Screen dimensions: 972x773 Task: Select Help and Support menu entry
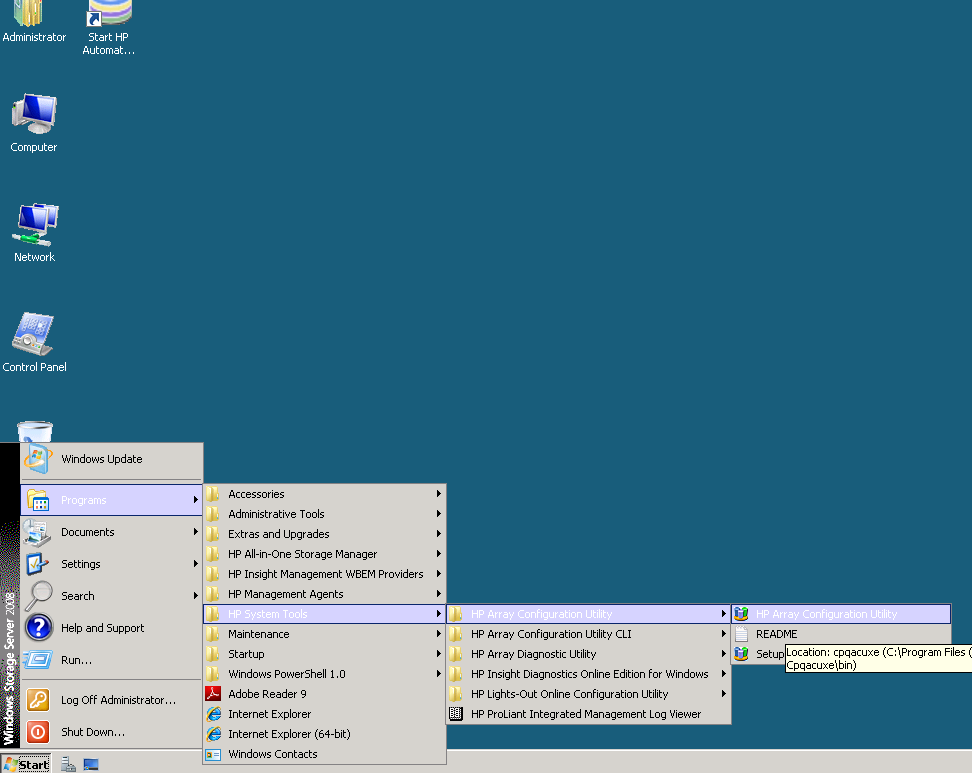point(112,628)
